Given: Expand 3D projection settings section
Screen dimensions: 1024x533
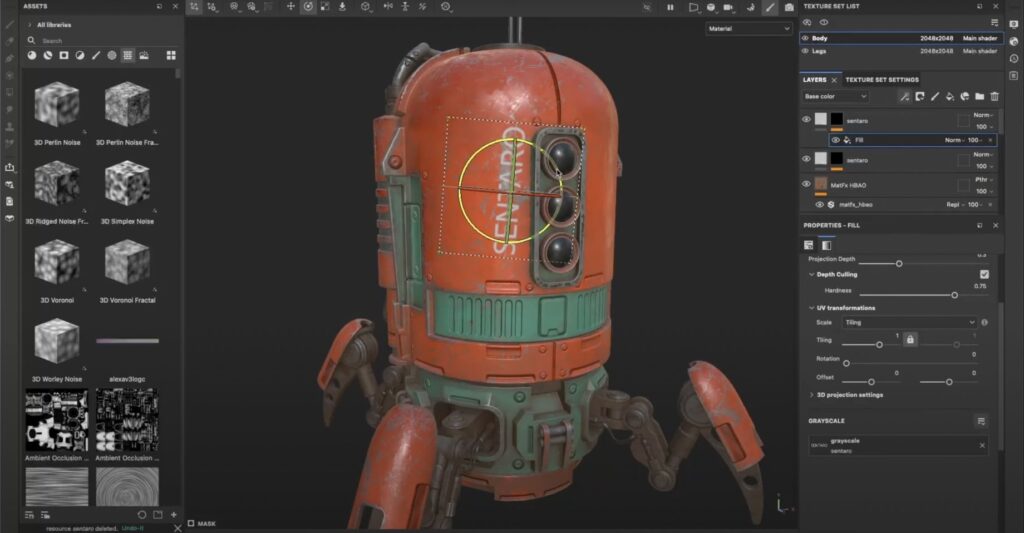Looking at the screenshot, I should tap(812, 395).
